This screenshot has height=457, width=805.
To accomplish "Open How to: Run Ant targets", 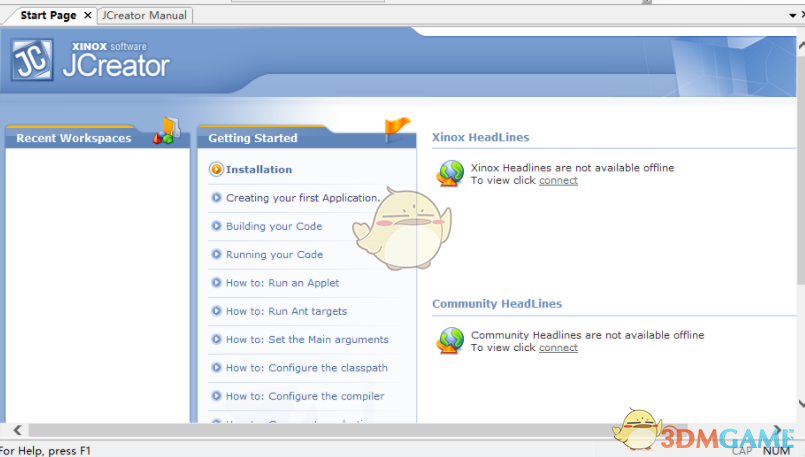I will pyautogui.click(x=286, y=311).
